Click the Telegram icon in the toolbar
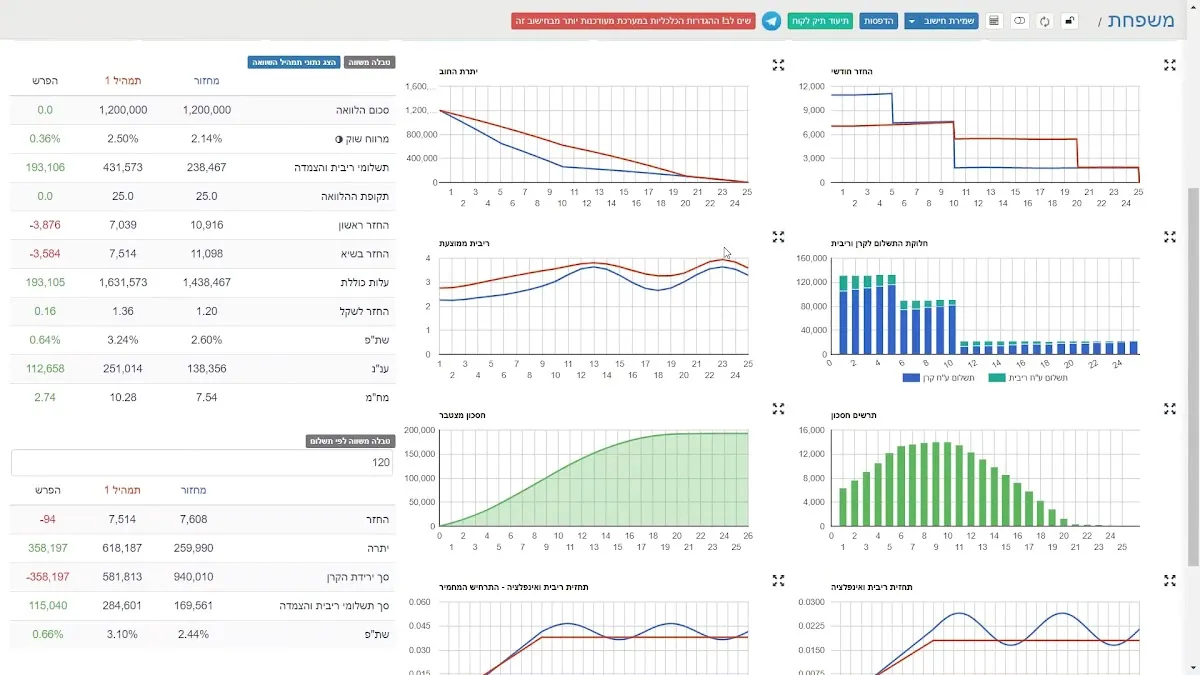1200x675 pixels. click(771, 21)
